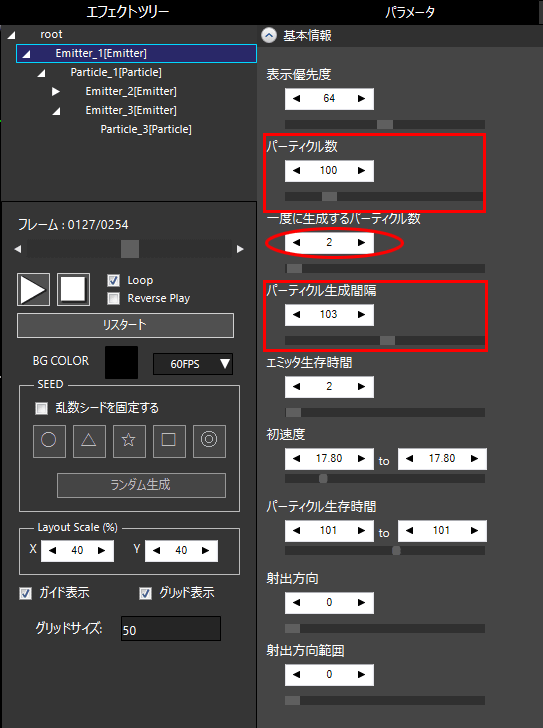Screen dimensions: 543x728
Task: Select the double-circle seed preset icon
Action: (209, 441)
